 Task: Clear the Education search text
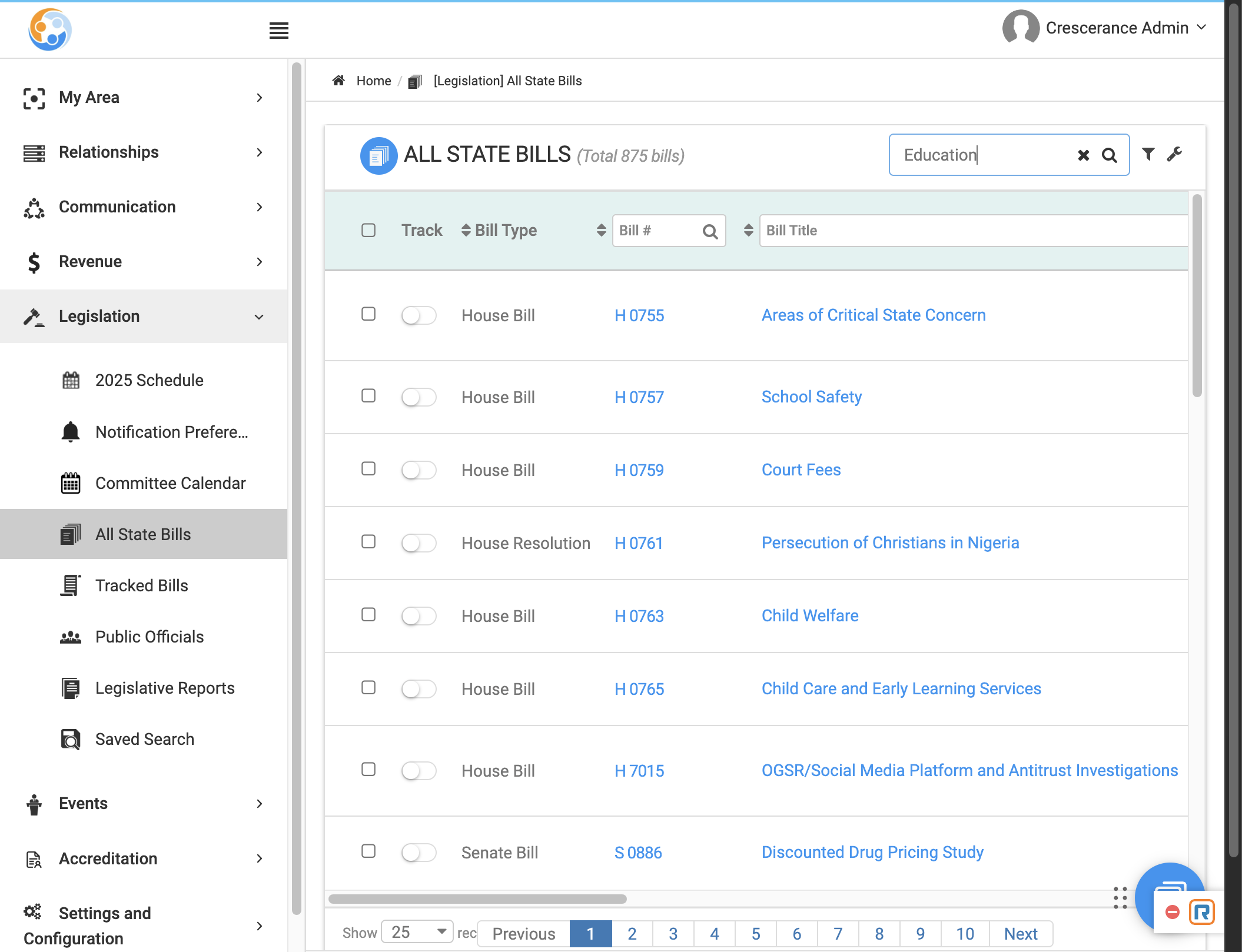pyautogui.click(x=1083, y=155)
